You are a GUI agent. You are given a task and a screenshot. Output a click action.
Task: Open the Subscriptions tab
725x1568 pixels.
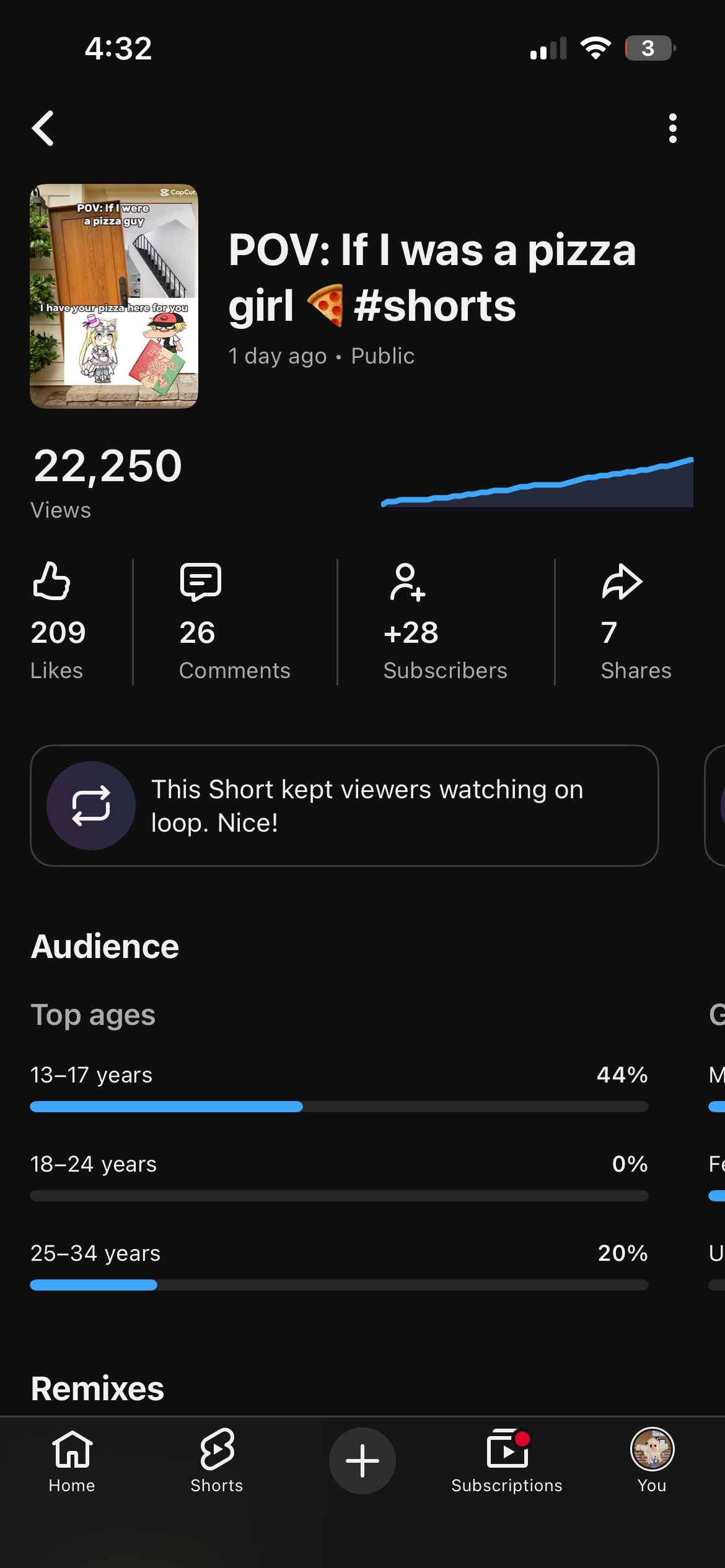point(507,1460)
